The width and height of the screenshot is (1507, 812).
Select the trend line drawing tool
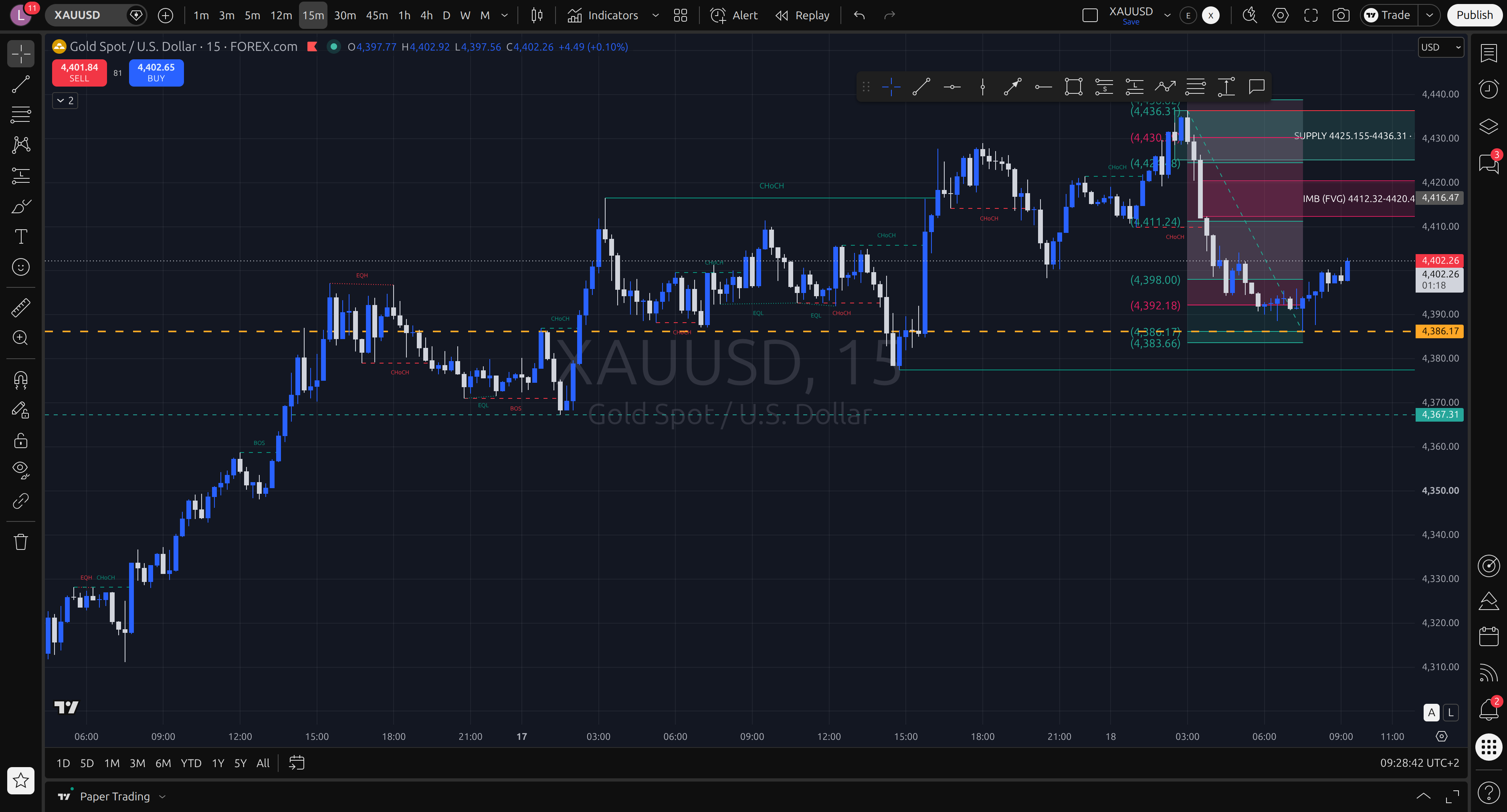point(21,84)
